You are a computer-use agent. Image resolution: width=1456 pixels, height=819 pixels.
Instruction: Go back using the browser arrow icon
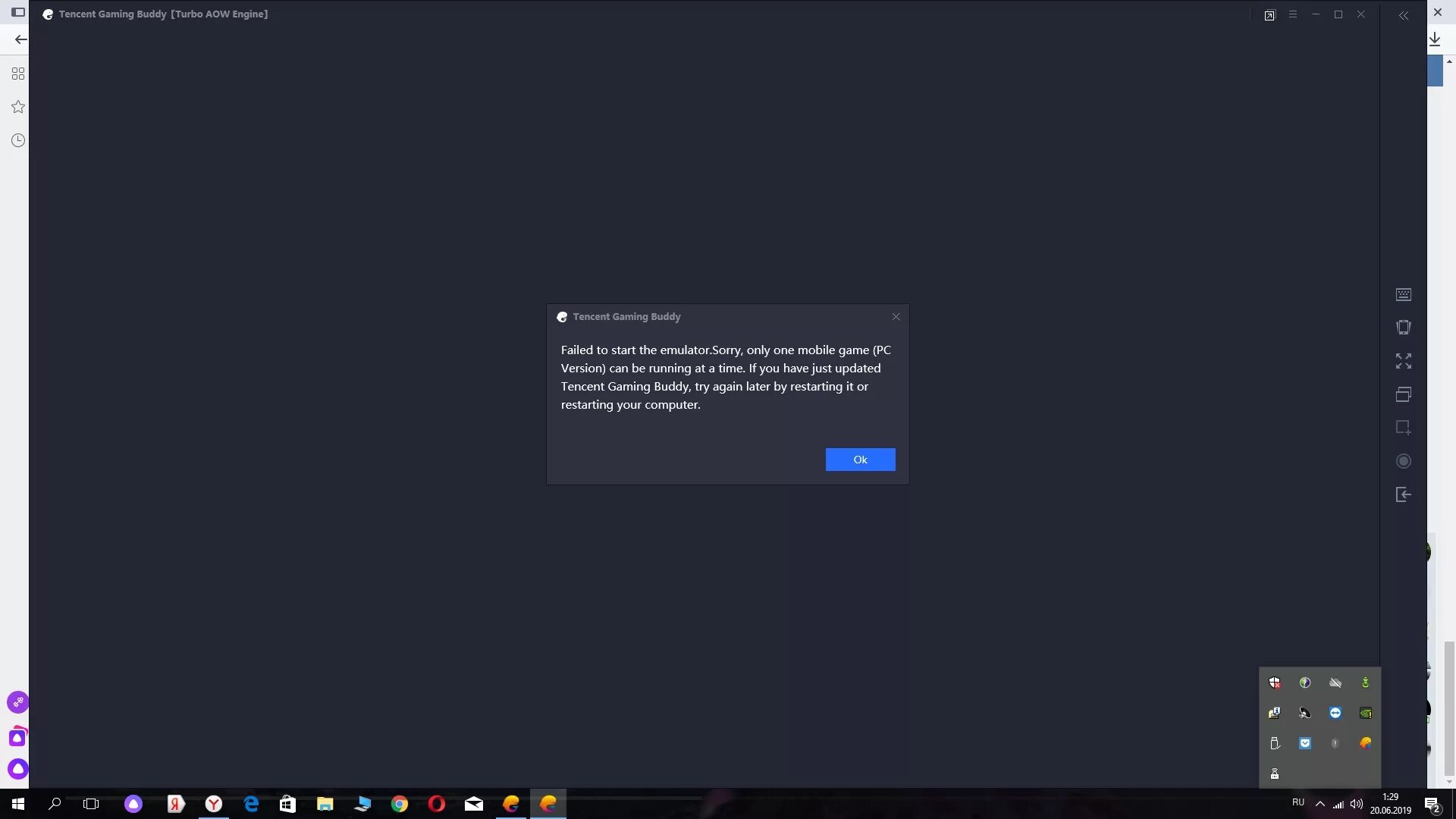point(20,39)
